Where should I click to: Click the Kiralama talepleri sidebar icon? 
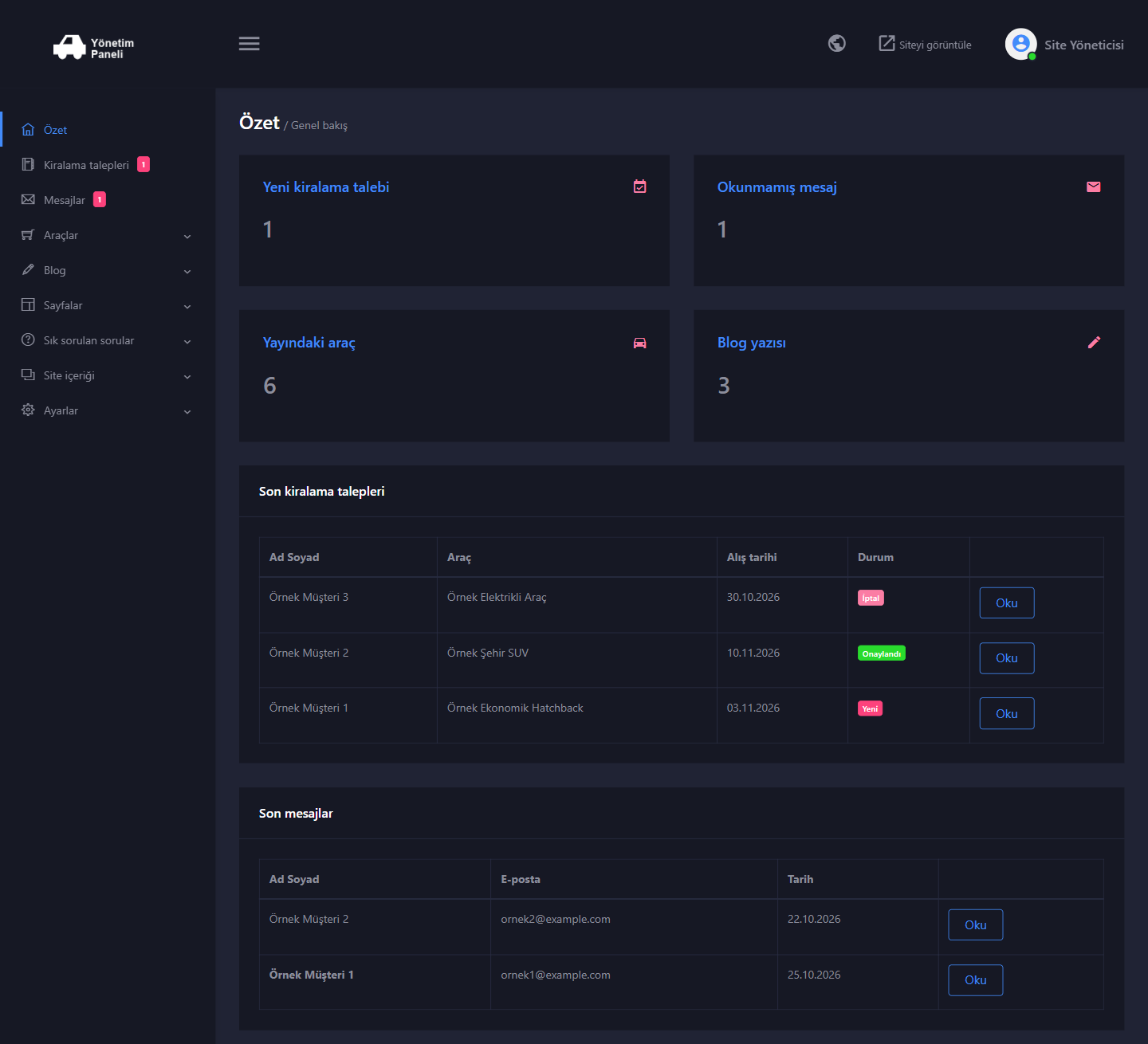(x=28, y=164)
